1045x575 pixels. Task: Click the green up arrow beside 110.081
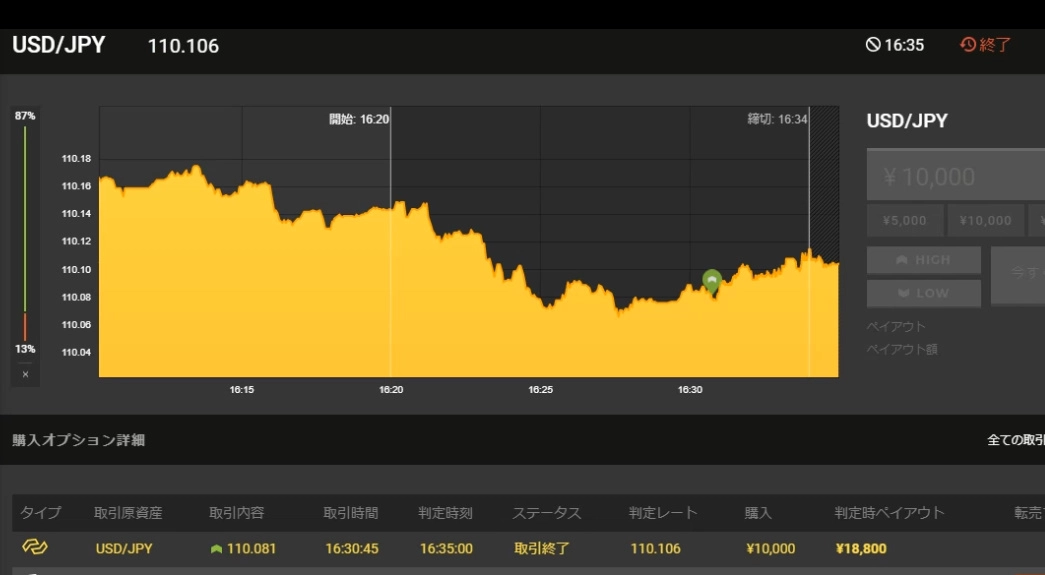(x=216, y=549)
